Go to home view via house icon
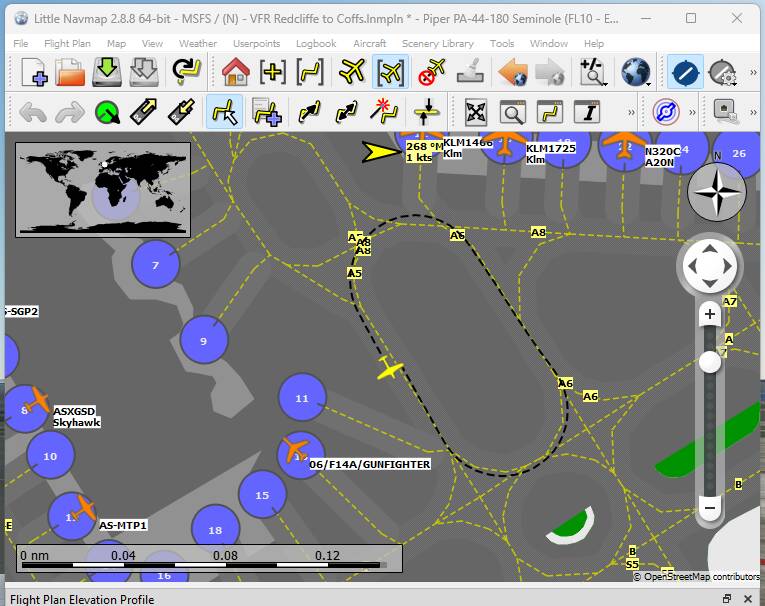The image size is (765, 606). pyautogui.click(x=235, y=73)
